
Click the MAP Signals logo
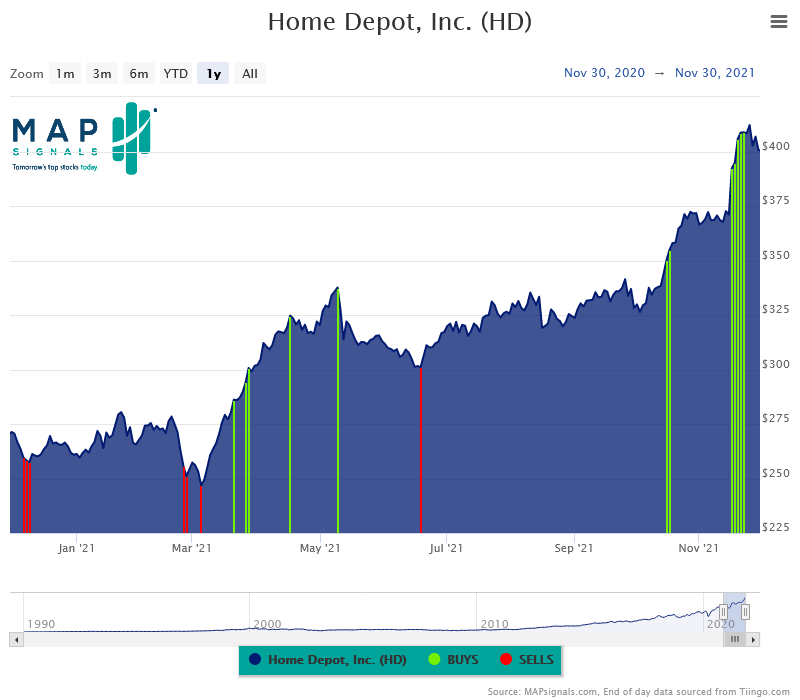click(84, 138)
